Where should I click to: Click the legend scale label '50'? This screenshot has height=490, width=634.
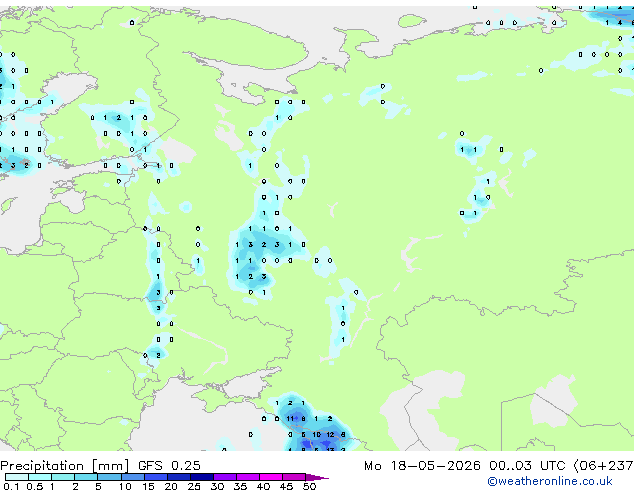click(309, 486)
